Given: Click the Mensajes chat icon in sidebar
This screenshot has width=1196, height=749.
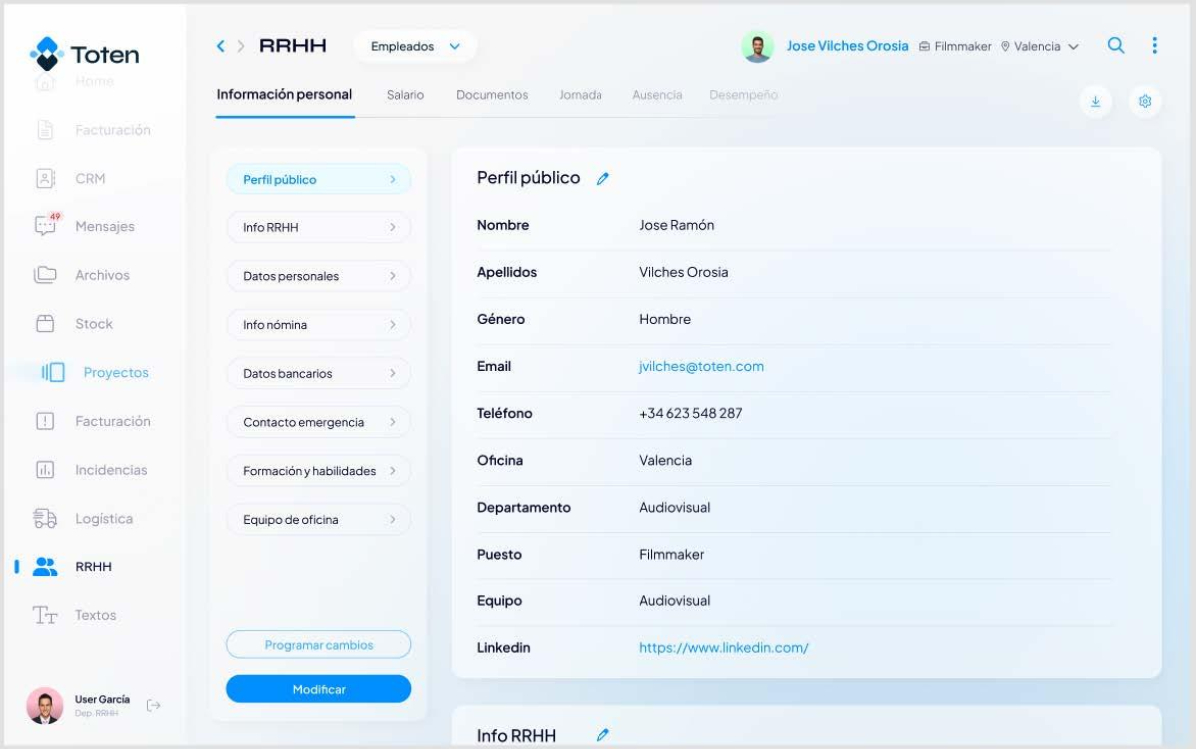Looking at the screenshot, I should 44,226.
